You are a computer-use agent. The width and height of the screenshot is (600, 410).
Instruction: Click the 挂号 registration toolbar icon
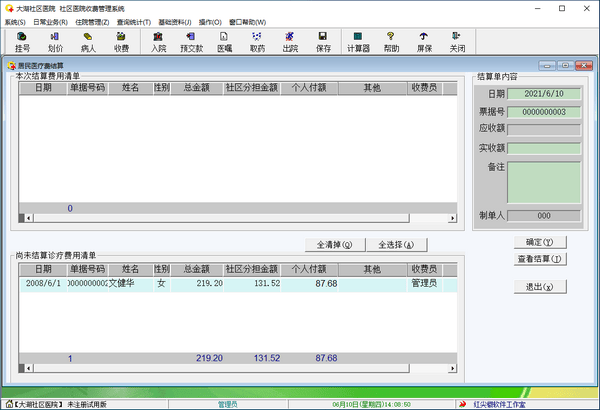(23, 41)
